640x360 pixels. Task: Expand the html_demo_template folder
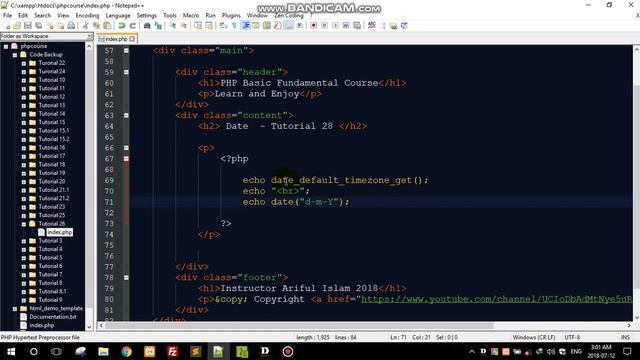(x=15, y=309)
